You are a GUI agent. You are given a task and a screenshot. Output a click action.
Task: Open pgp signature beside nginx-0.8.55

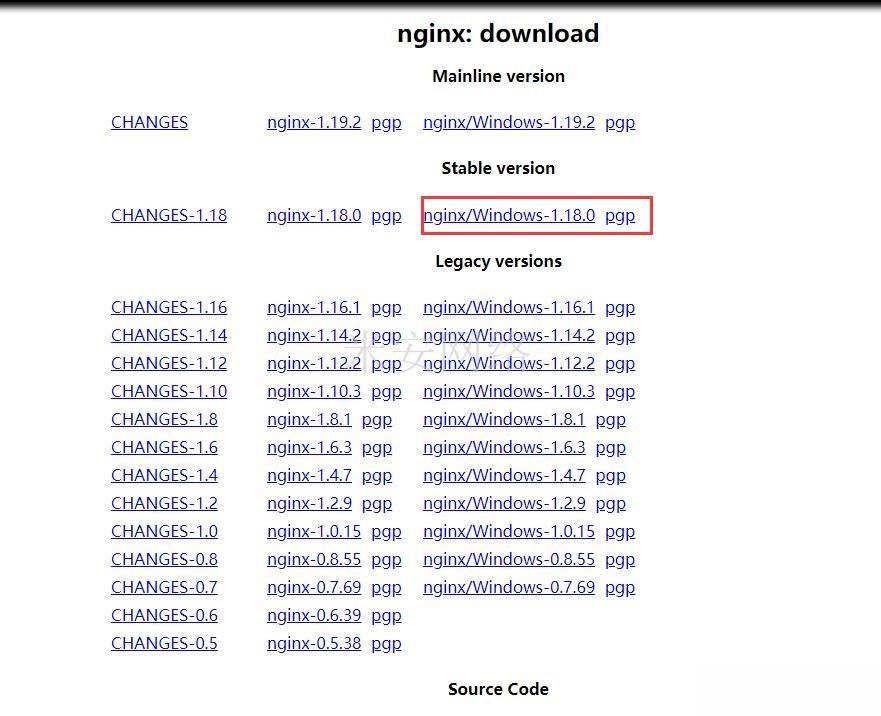387,561
